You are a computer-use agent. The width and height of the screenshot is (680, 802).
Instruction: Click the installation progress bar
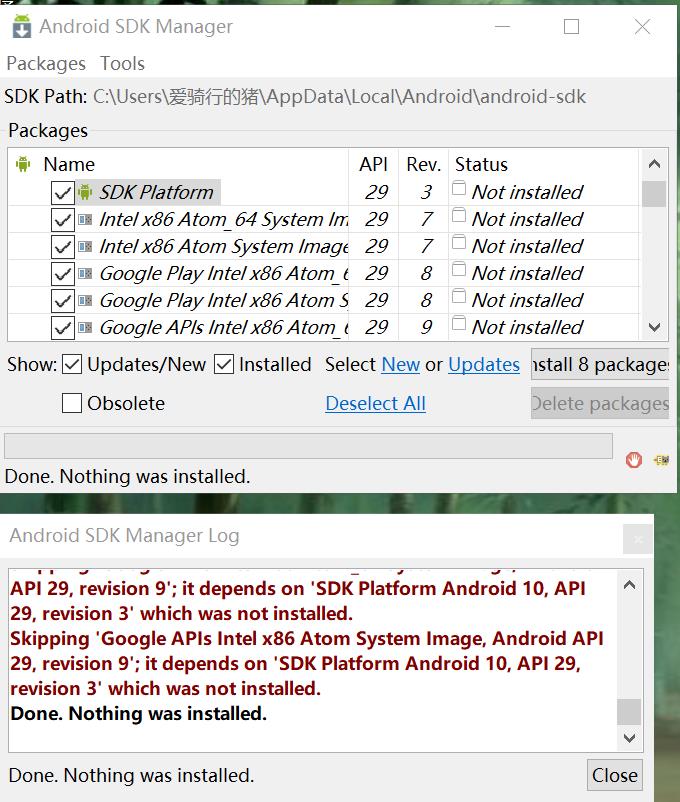tap(308, 446)
